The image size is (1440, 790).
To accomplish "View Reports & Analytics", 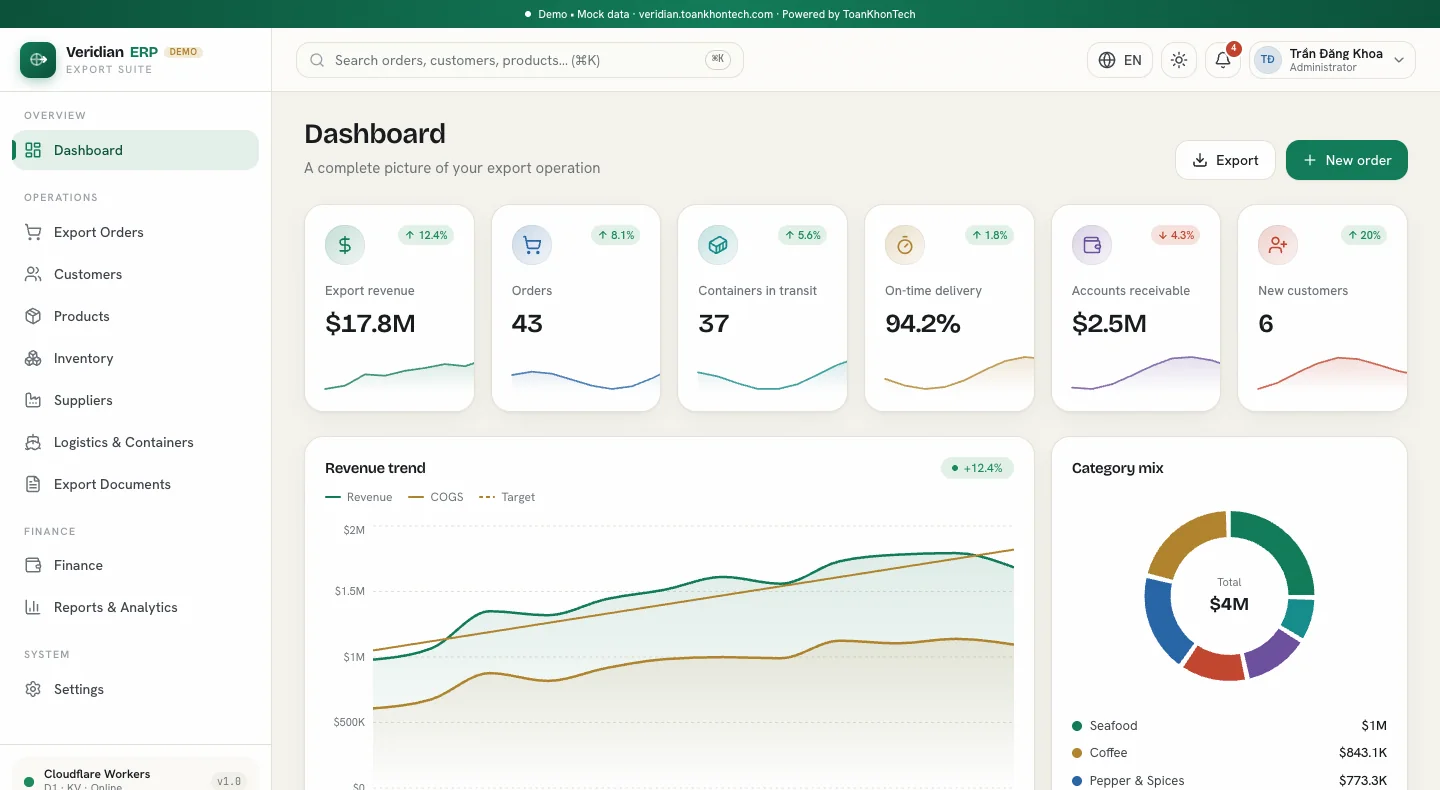I will (135, 607).
